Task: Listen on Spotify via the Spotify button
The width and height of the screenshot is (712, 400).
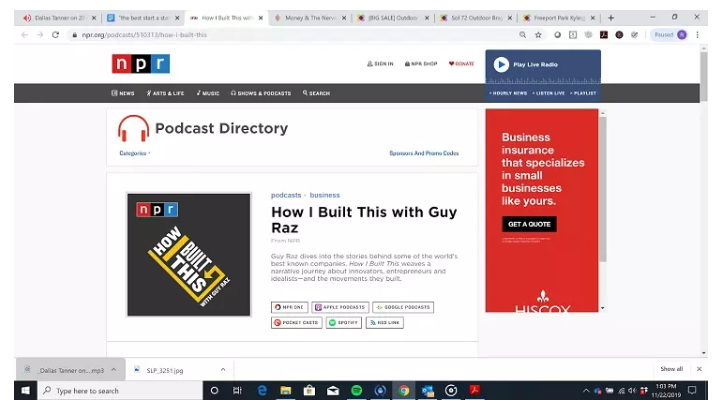Action: pos(343,323)
